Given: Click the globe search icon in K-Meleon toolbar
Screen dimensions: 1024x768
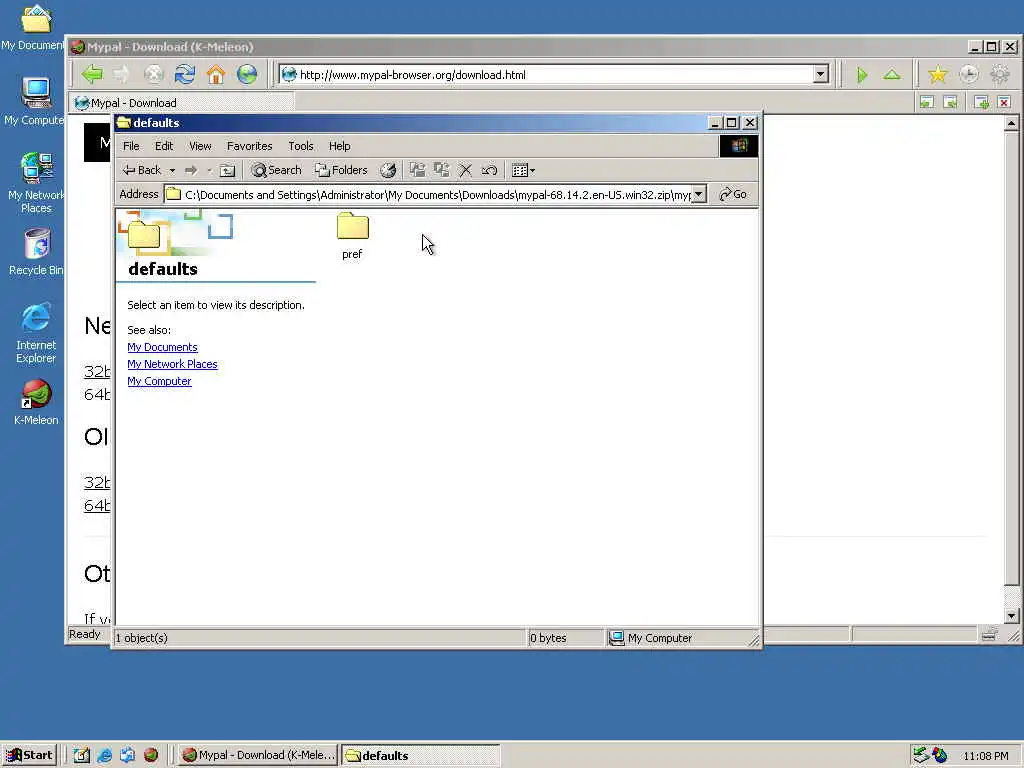Looking at the screenshot, I should point(247,74).
